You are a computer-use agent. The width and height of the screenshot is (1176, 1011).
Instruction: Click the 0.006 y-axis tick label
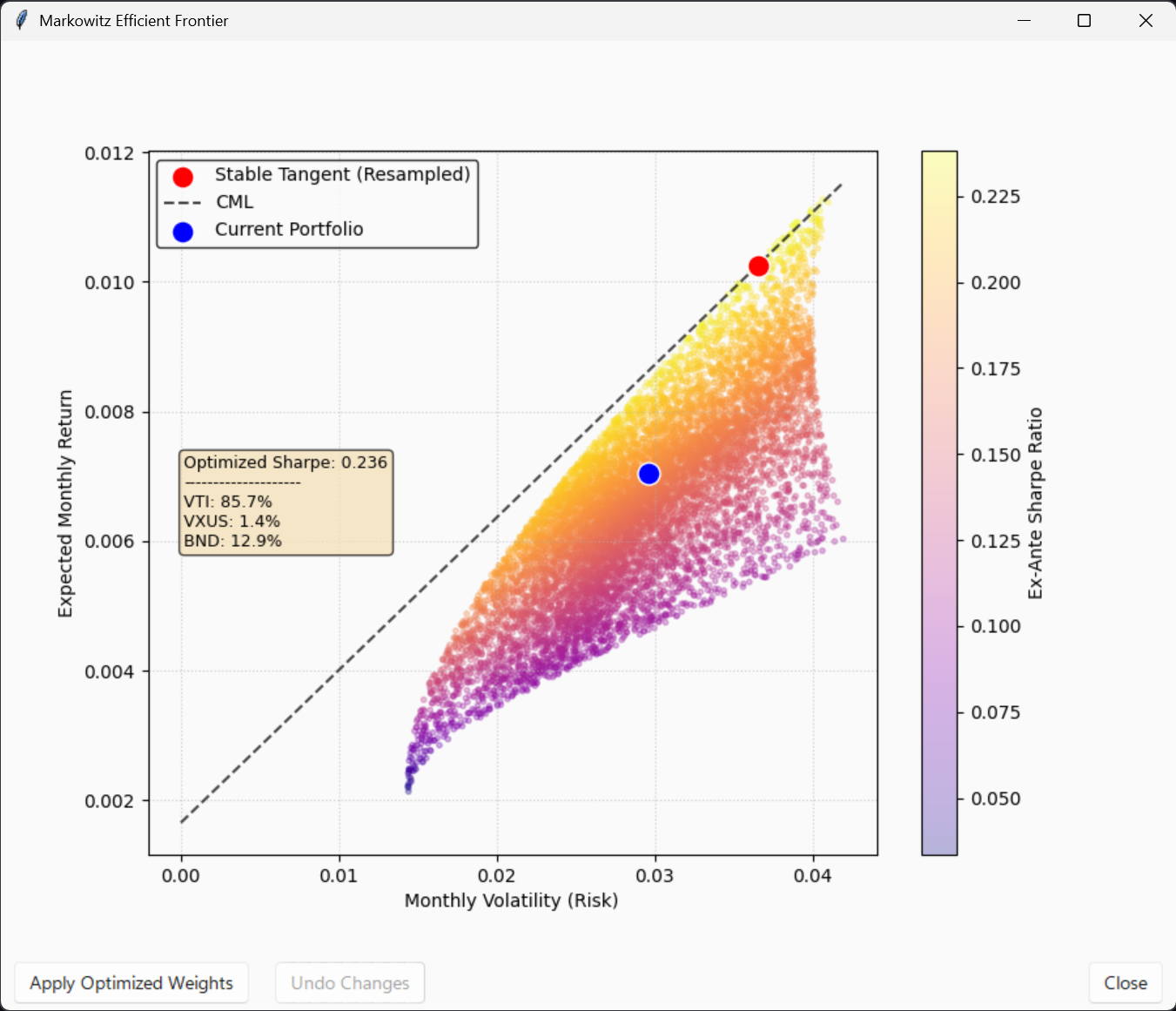point(110,542)
